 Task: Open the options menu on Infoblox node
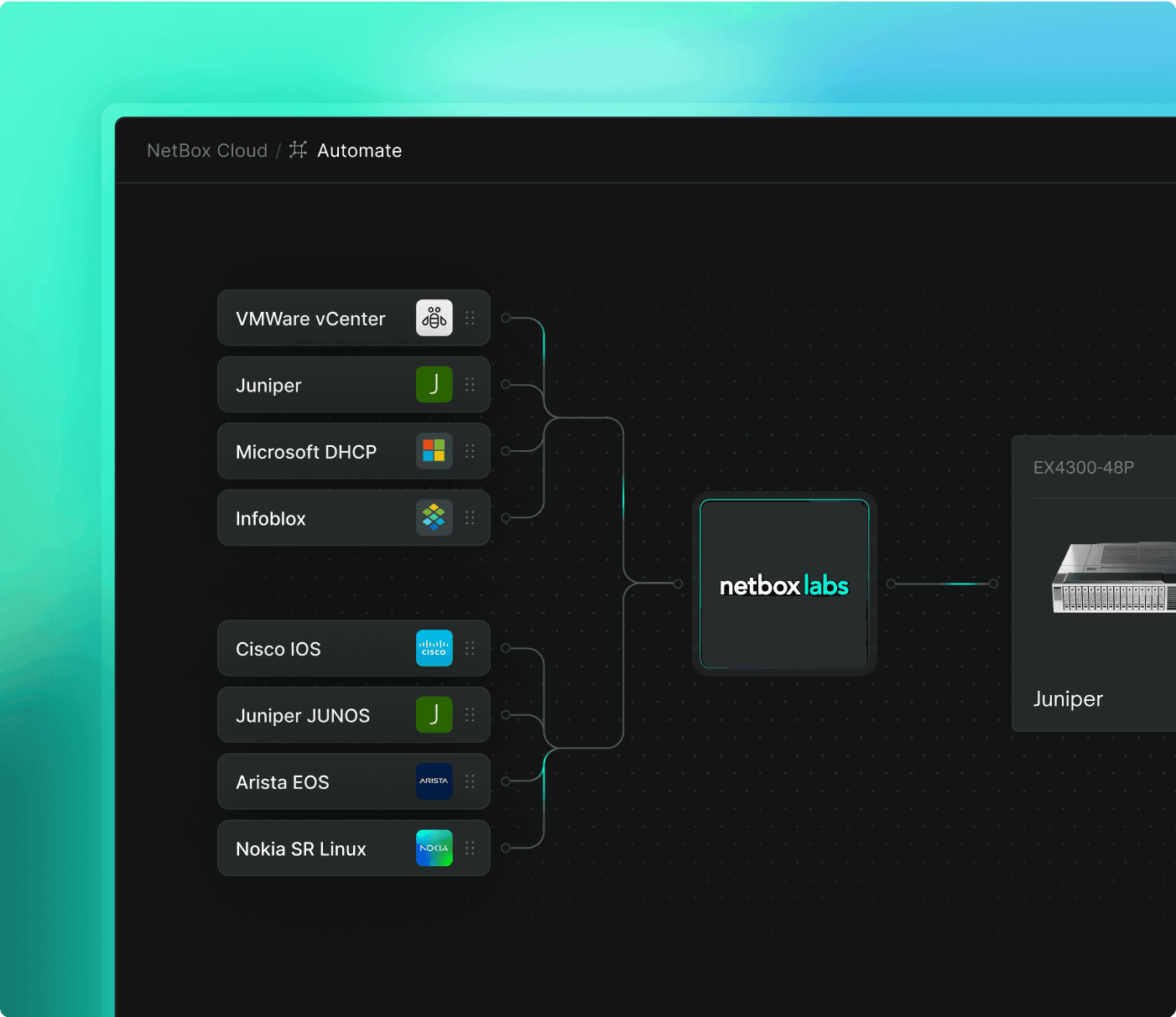pyautogui.click(x=471, y=517)
